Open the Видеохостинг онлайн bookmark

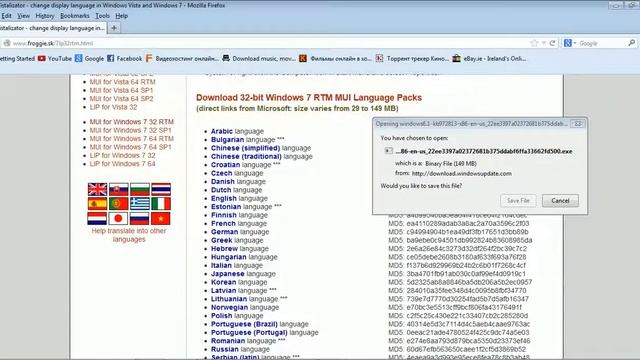click(x=182, y=59)
